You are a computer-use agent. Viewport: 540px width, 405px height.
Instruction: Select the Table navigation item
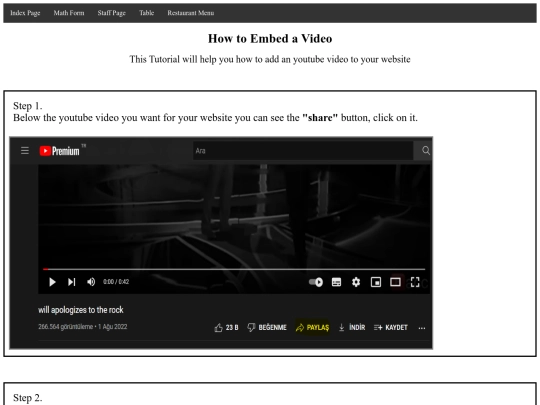146,13
